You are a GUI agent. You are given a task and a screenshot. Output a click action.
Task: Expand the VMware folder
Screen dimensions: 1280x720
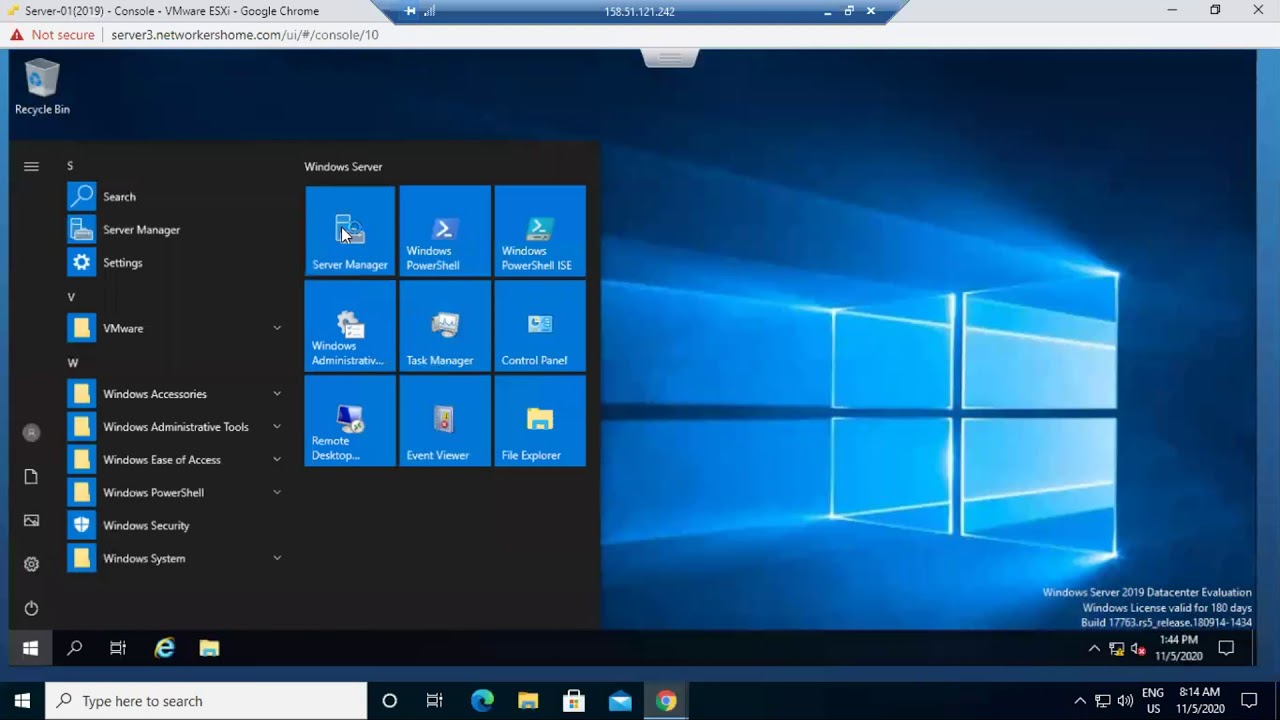(177, 328)
